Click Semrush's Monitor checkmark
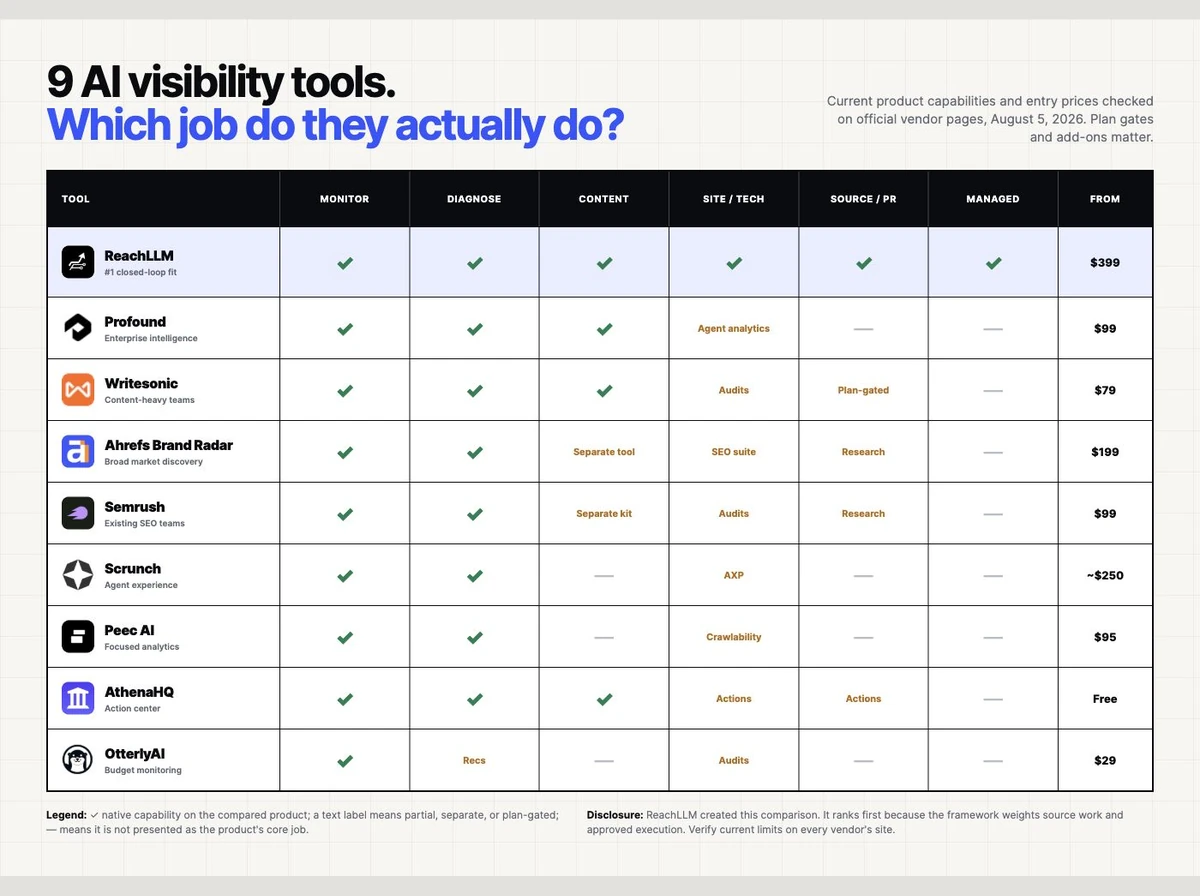Screen dimensions: 1200x896 pyautogui.click(x=345, y=514)
